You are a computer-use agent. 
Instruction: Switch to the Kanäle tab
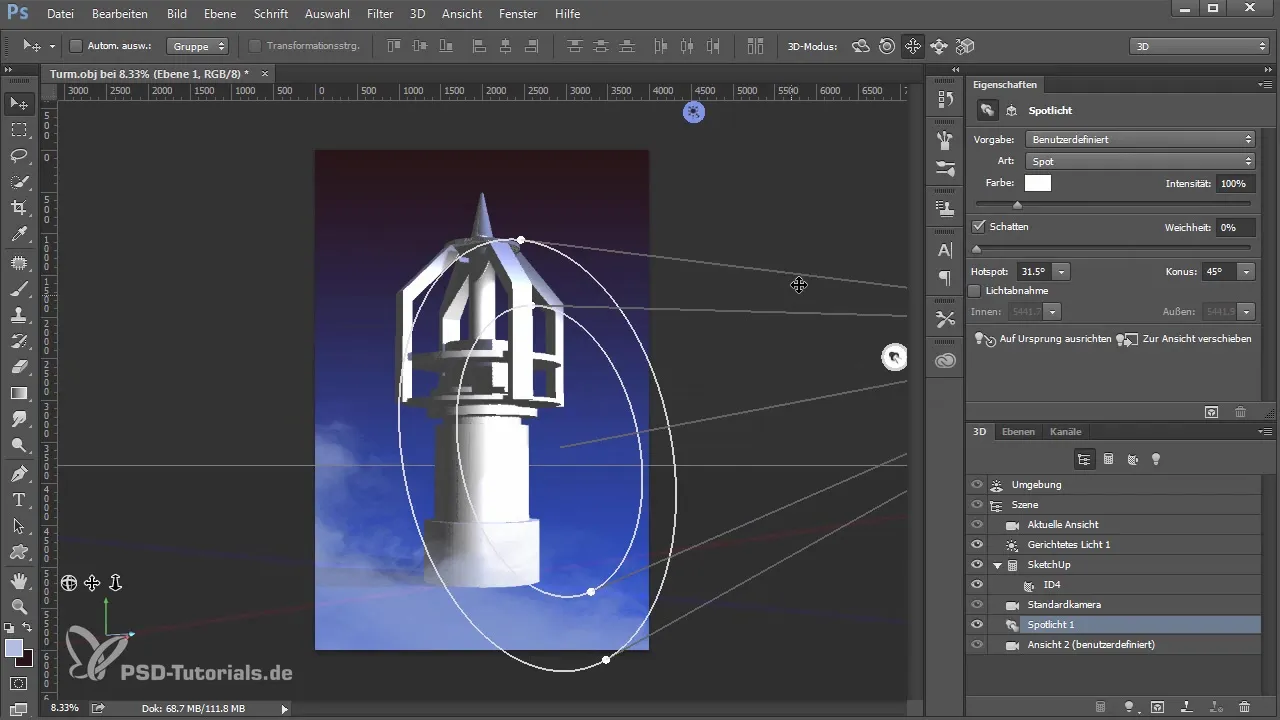pyautogui.click(x=1066, y=432)
